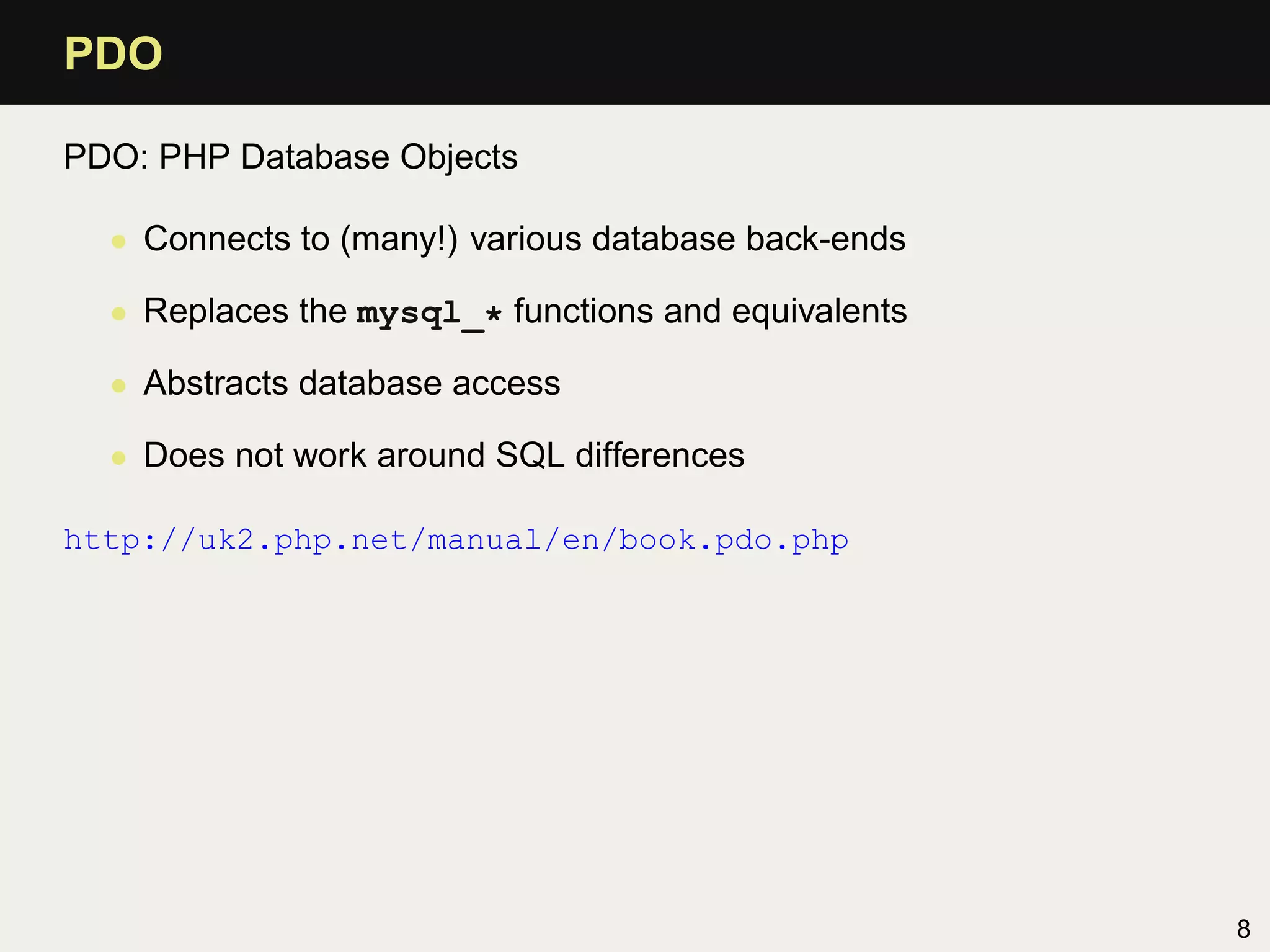Click the slide page number 8
Viewport: 1270px width, 952px height.
pyautogui.click(x=1243, y=929)
